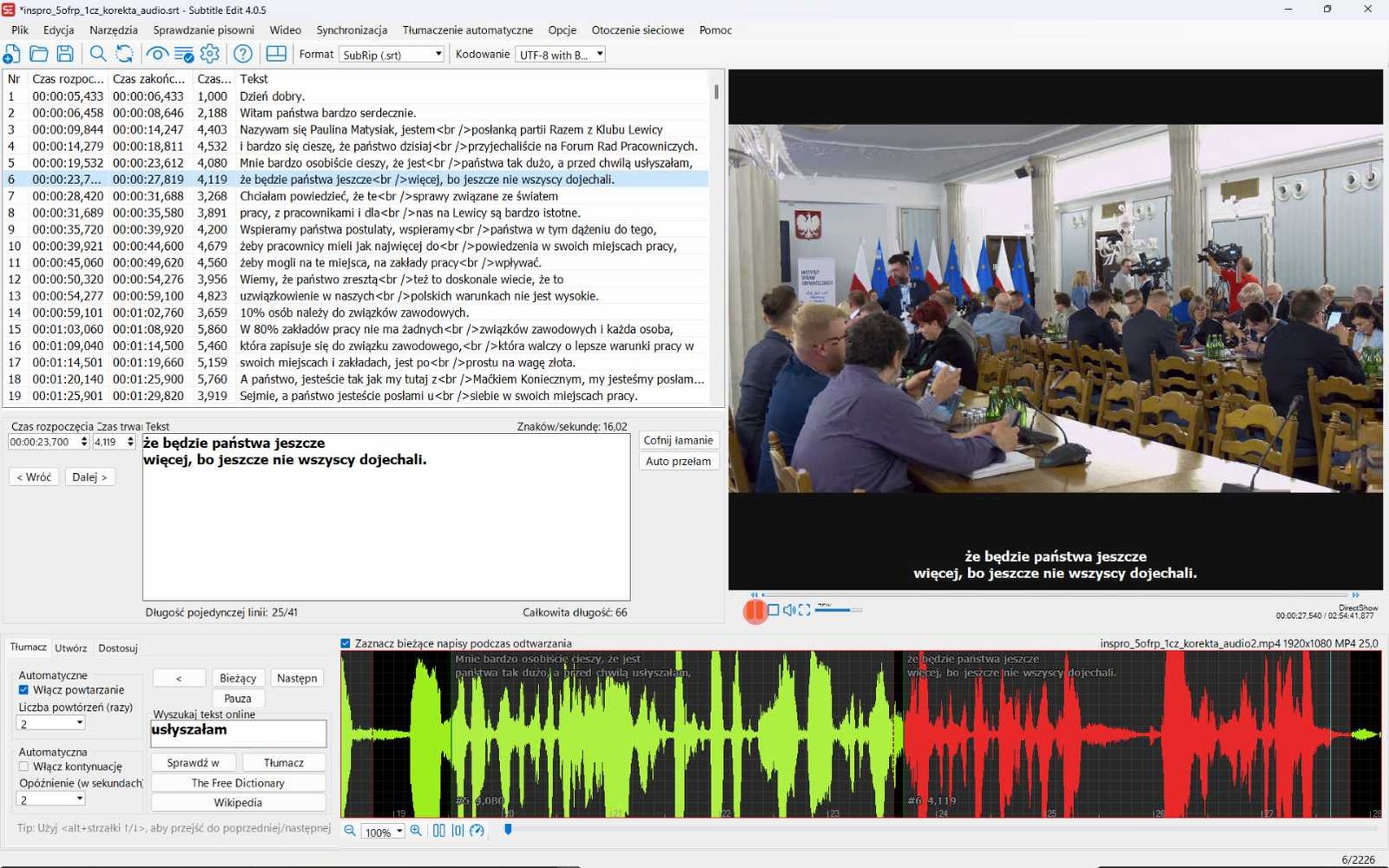This screenshot has width=1389, height=868.
Task: Expand the SubRip format dropdown
Action: 392,55
